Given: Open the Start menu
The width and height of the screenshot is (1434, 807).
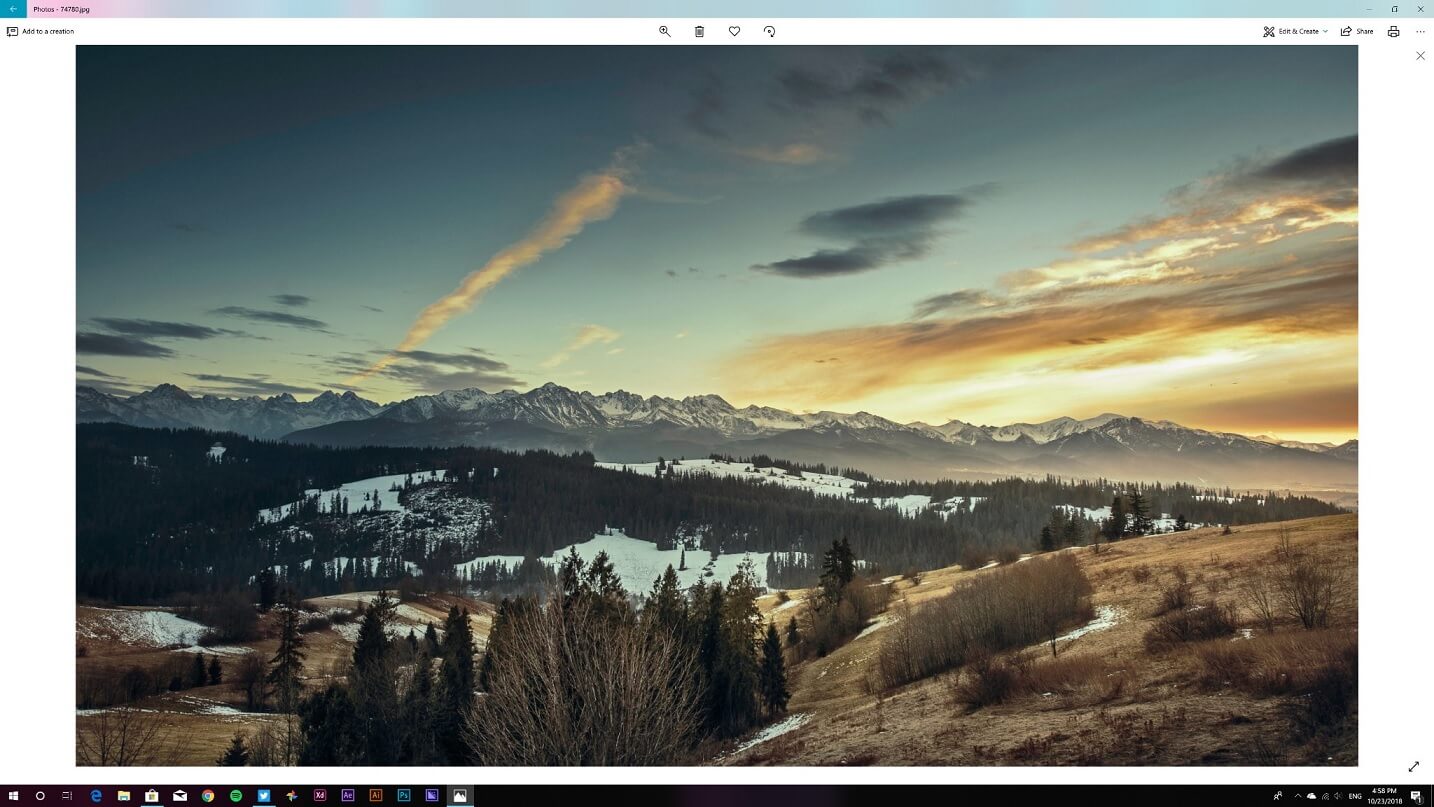Looking at the screenshot, I should coord(13,795).
